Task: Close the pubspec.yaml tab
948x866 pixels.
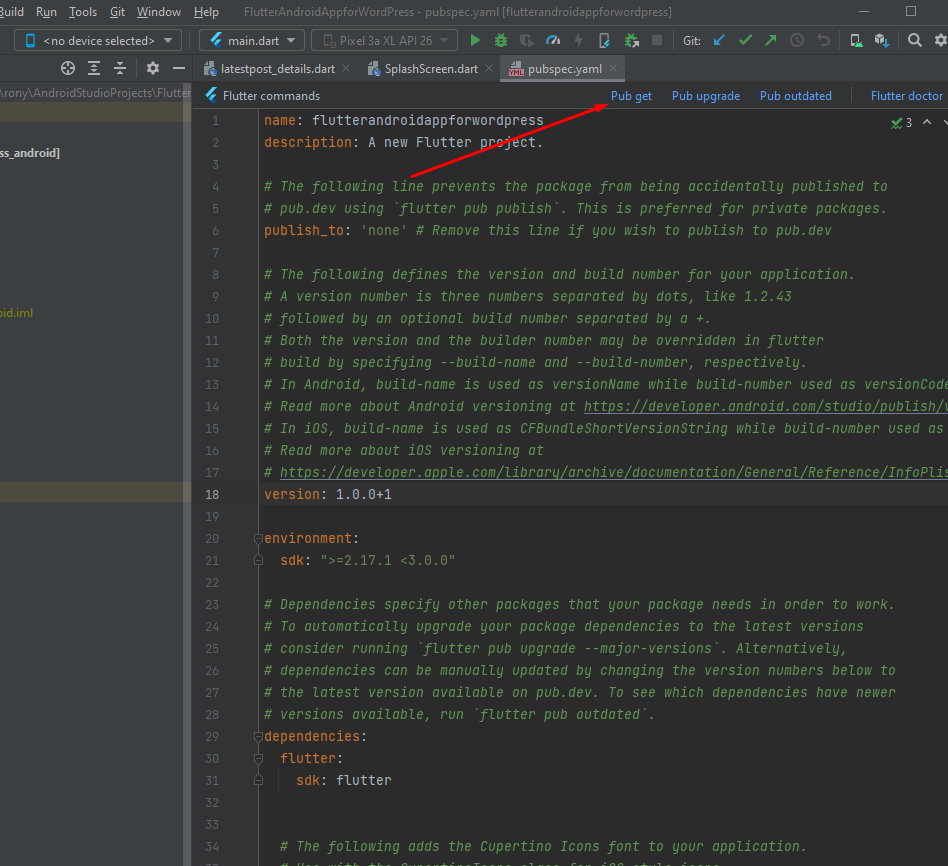Action: 613,68
